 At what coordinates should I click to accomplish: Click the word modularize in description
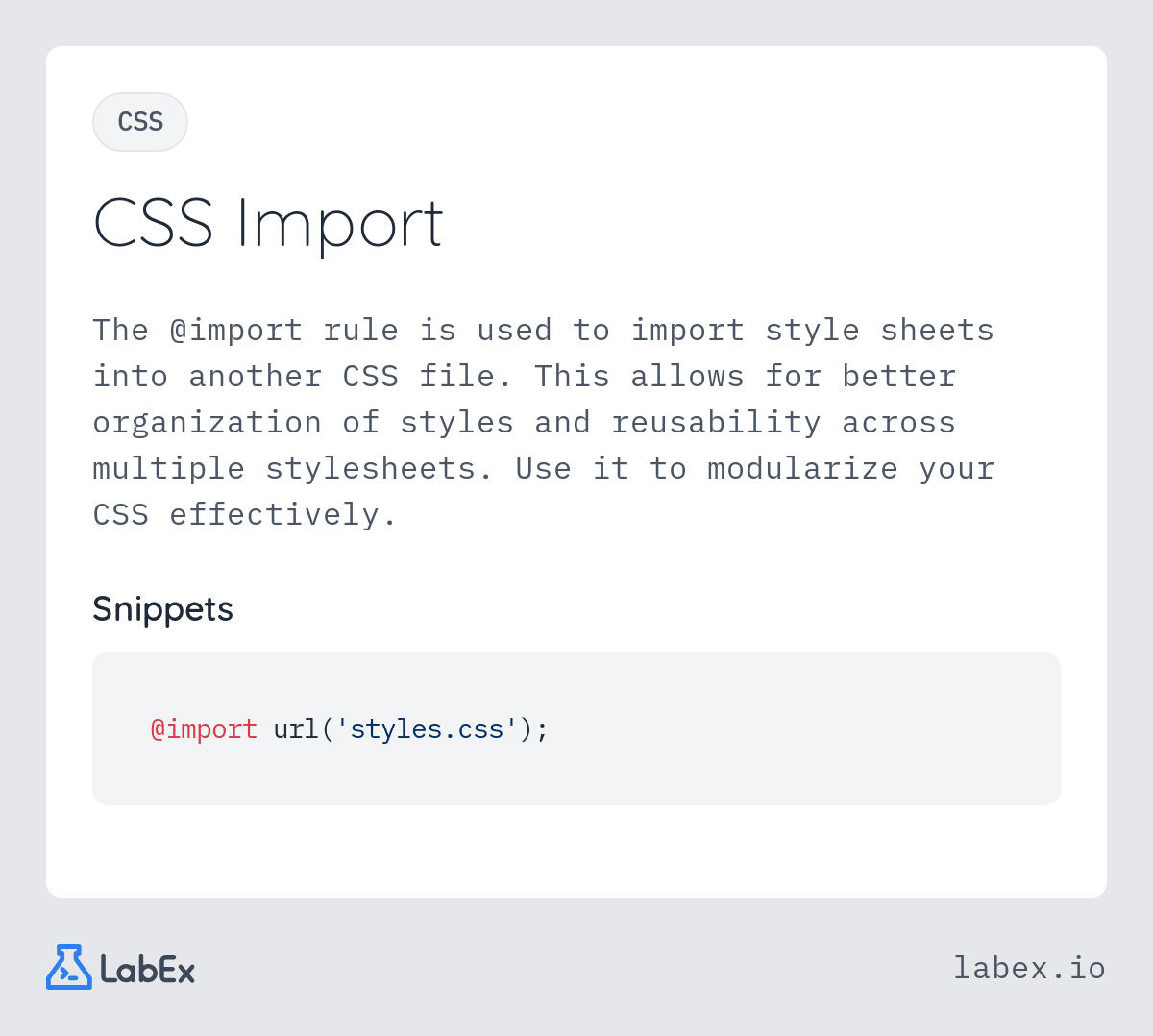(802, 469)
